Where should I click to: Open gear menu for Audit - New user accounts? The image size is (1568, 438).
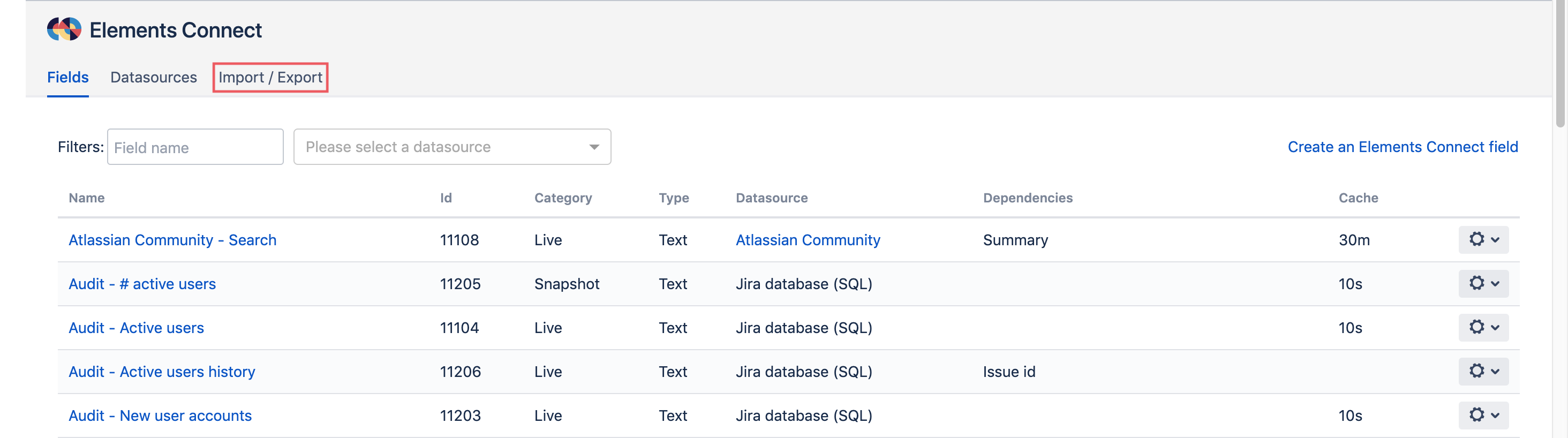(x=1483, y=415)
